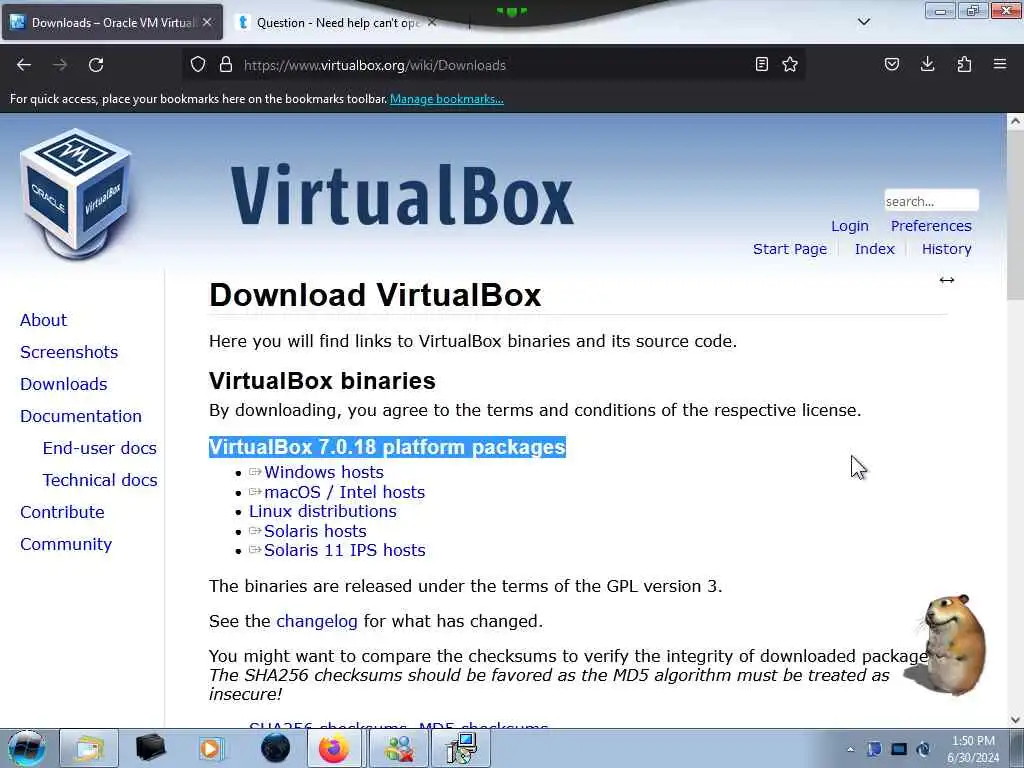Open tracking protection shield icon
The image size is (1024, 768).
(198, 65)
